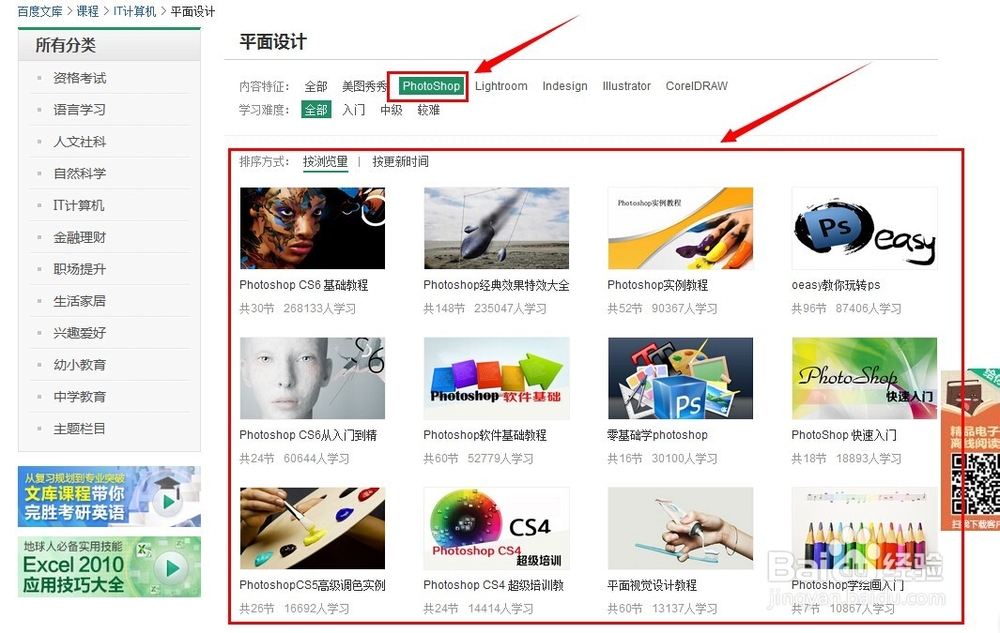Select the PhotoShop content filter
This screenshot has height=633, width=1000.
pyautogui.click(x=431, y=86)
